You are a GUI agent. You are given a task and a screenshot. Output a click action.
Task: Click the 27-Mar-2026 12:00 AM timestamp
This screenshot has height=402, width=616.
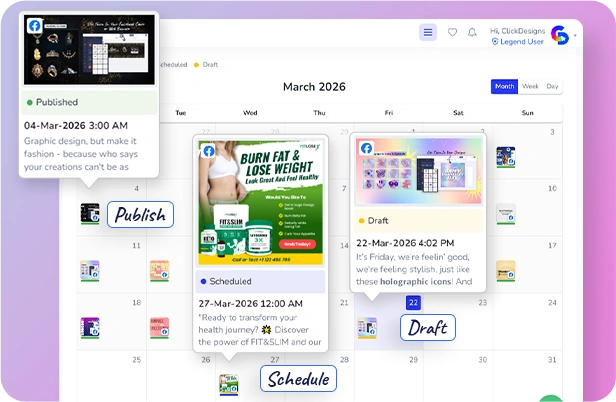point(251,304)
